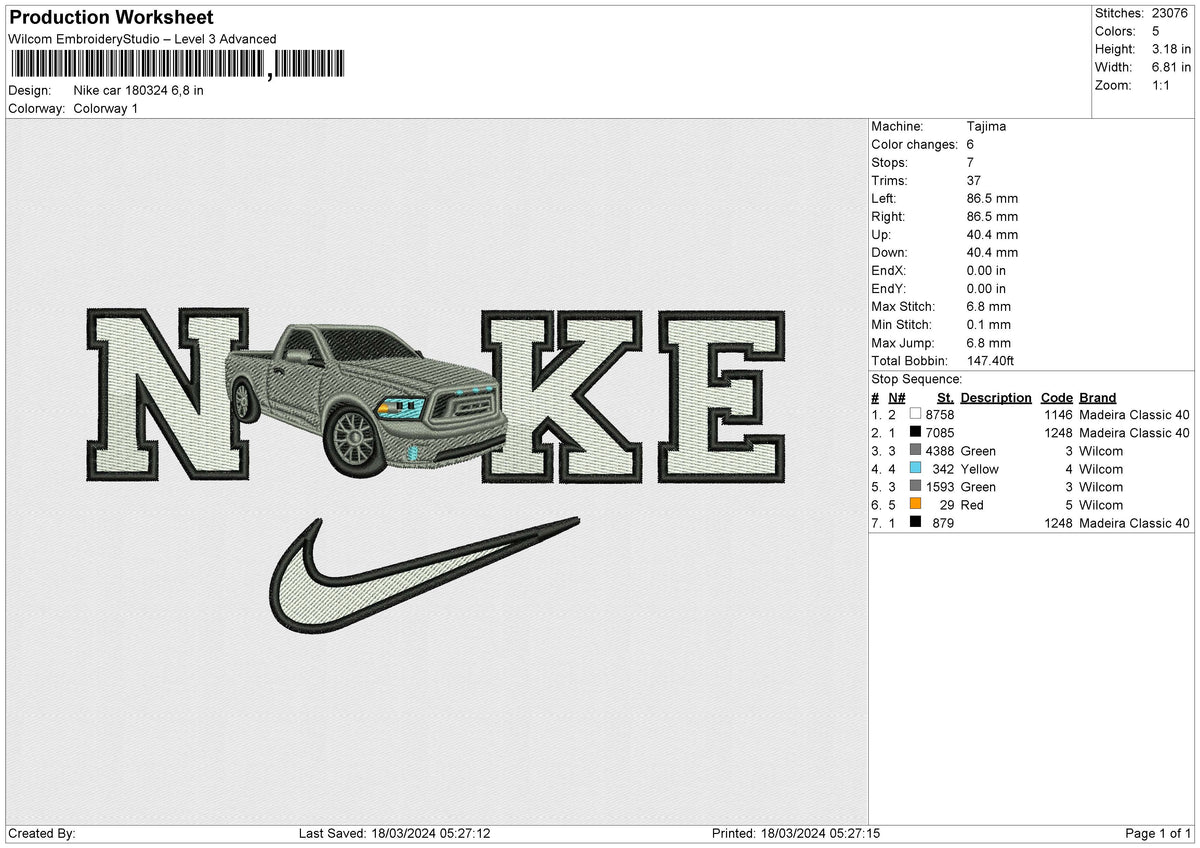Click the Left value 86.5 mm

992,199
